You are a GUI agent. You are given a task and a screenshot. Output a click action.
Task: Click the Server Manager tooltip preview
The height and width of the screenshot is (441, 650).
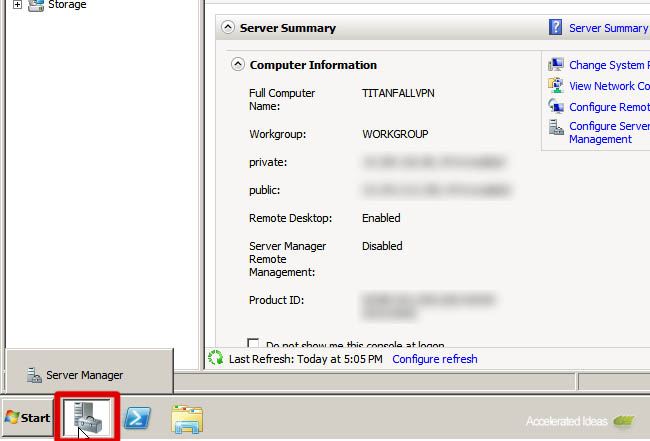89,371
